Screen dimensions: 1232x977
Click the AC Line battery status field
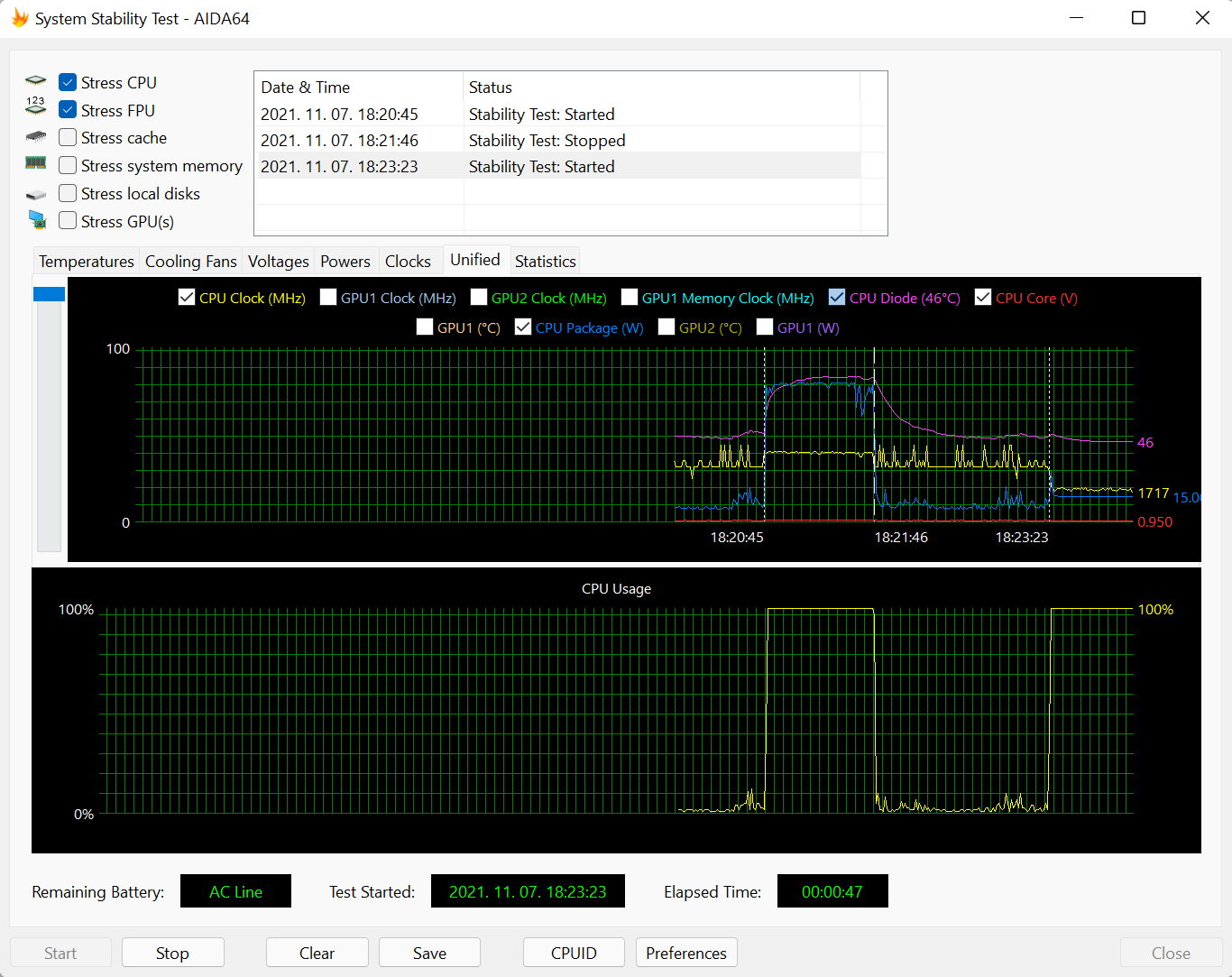[235, 891]
